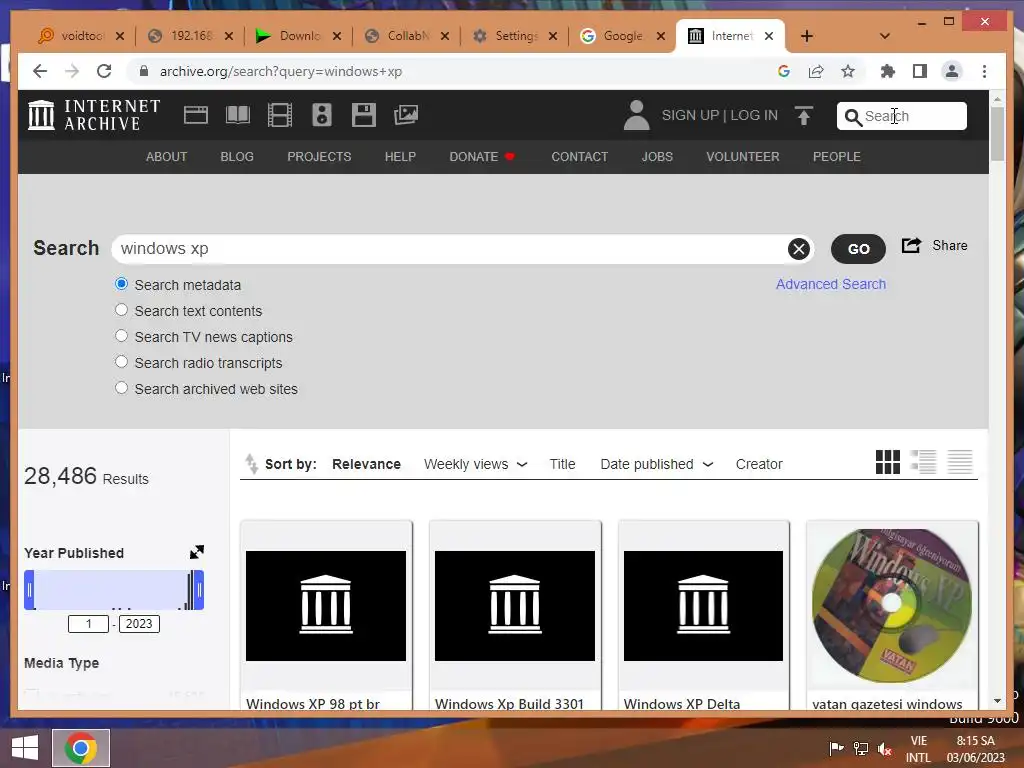Click the share page icon in address bar
The image size is (1024, 768).
tap(816, 71)
